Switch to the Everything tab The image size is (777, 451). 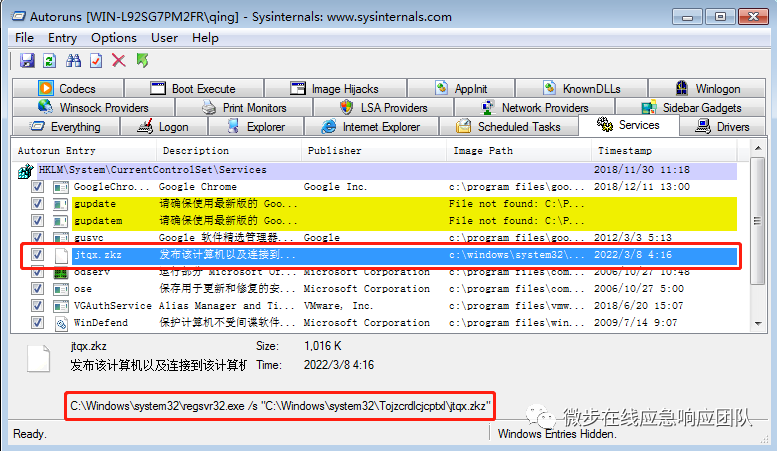point(66,126)
